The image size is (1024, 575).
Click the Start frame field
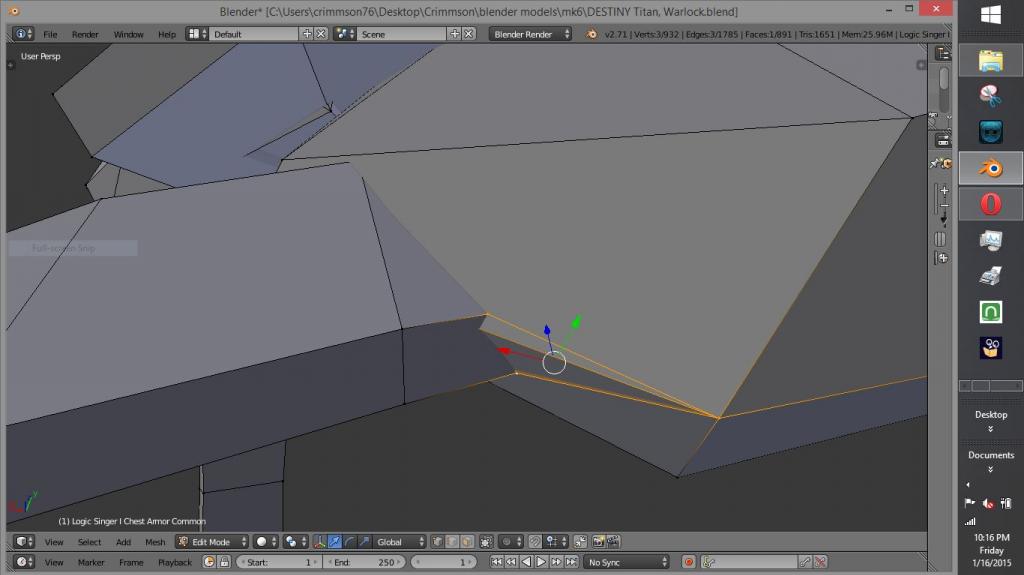[278, 562]
